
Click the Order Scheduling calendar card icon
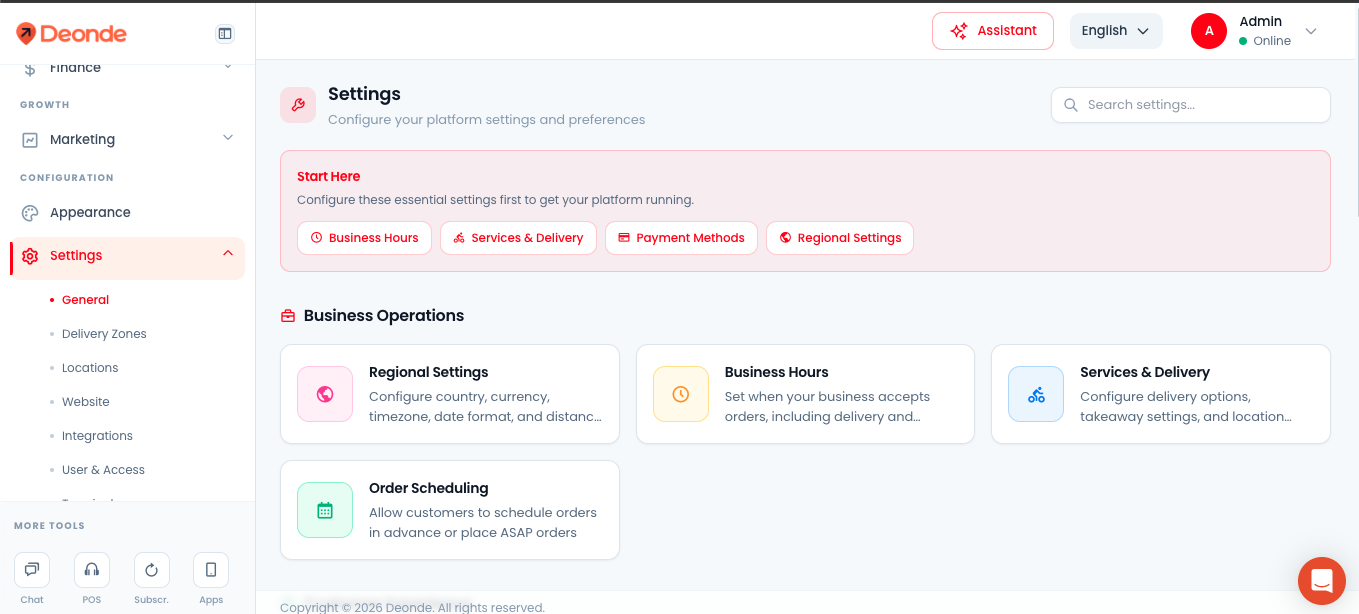325,510
